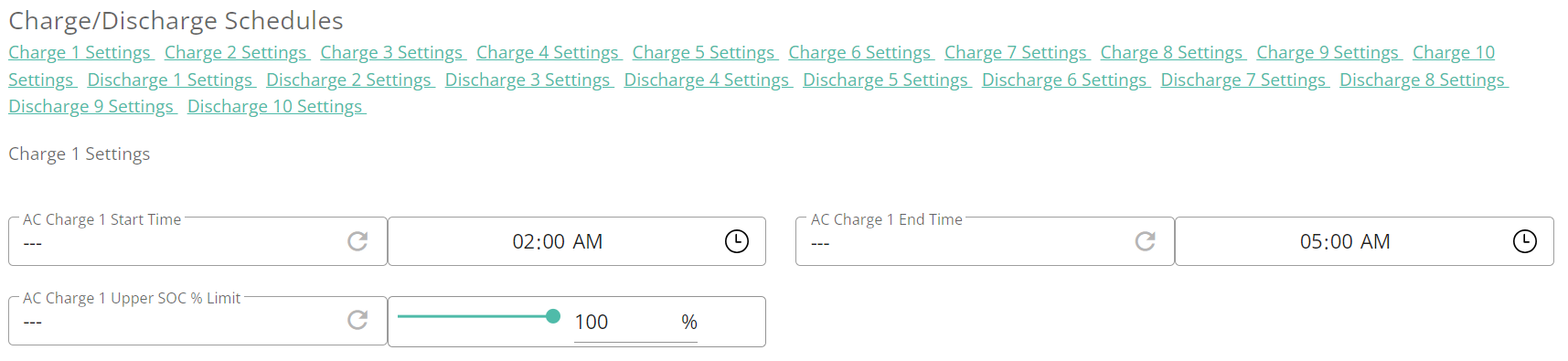1568x361 pixels.
Task: Navigate to Charge 9 Settings
Action: pyautogui.click(x=1328, y=53)
